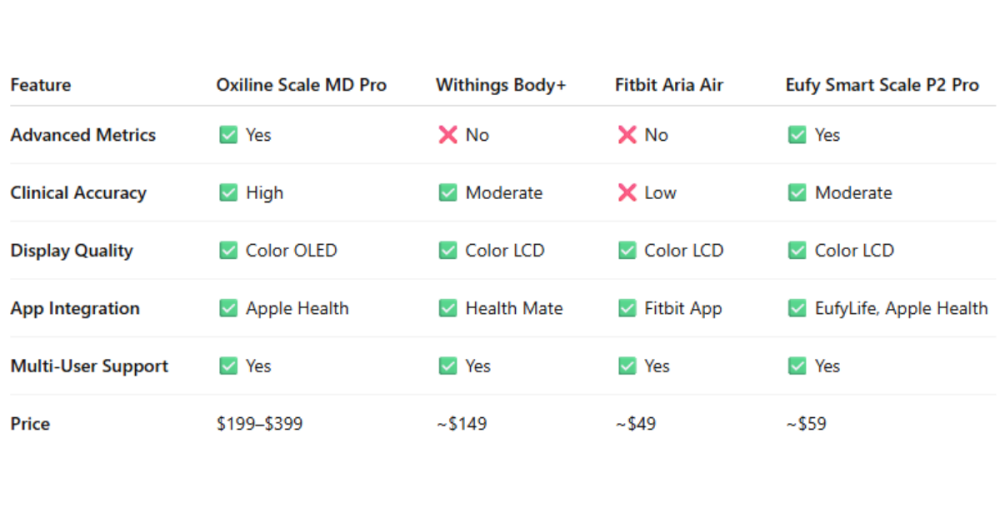The width and height of the screenshot is (1000, 523).
Task: Select the Withings Body+ column header
Action: 501,85
